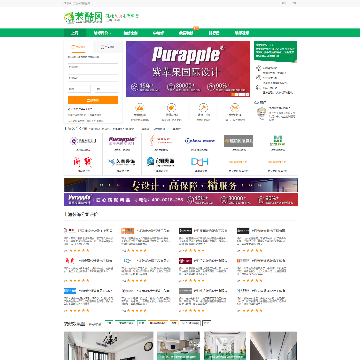
Task: Open the Purapple purple-red strip banner
Action: 181,200
